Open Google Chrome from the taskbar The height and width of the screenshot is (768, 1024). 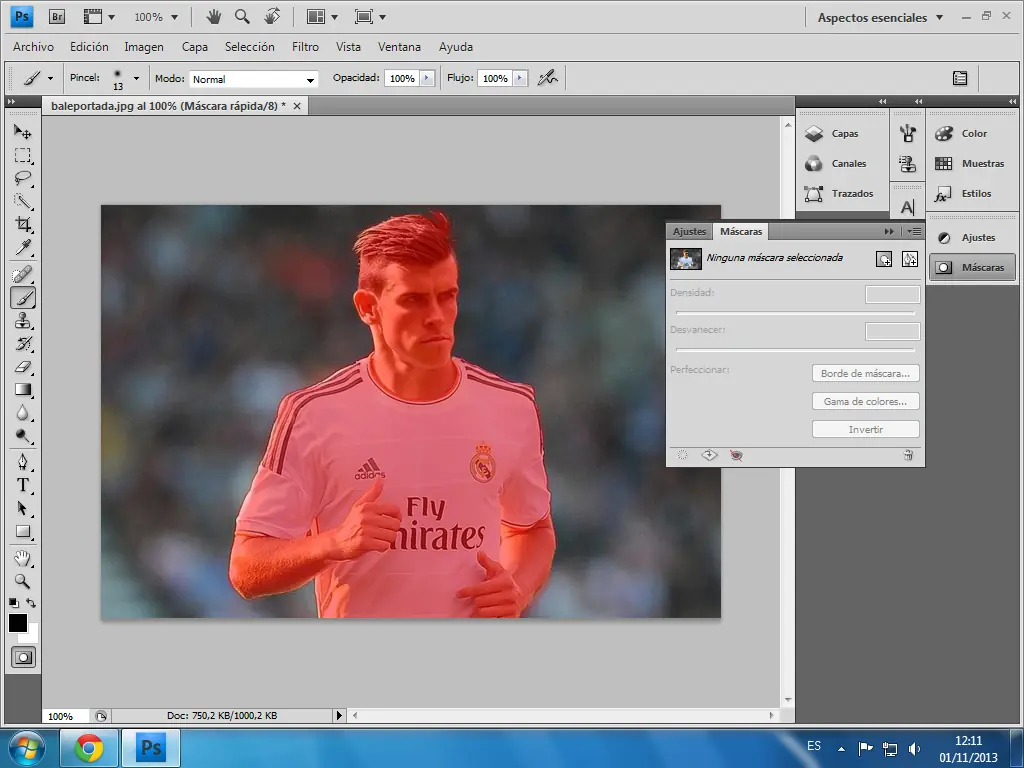[x=89, y=748]
